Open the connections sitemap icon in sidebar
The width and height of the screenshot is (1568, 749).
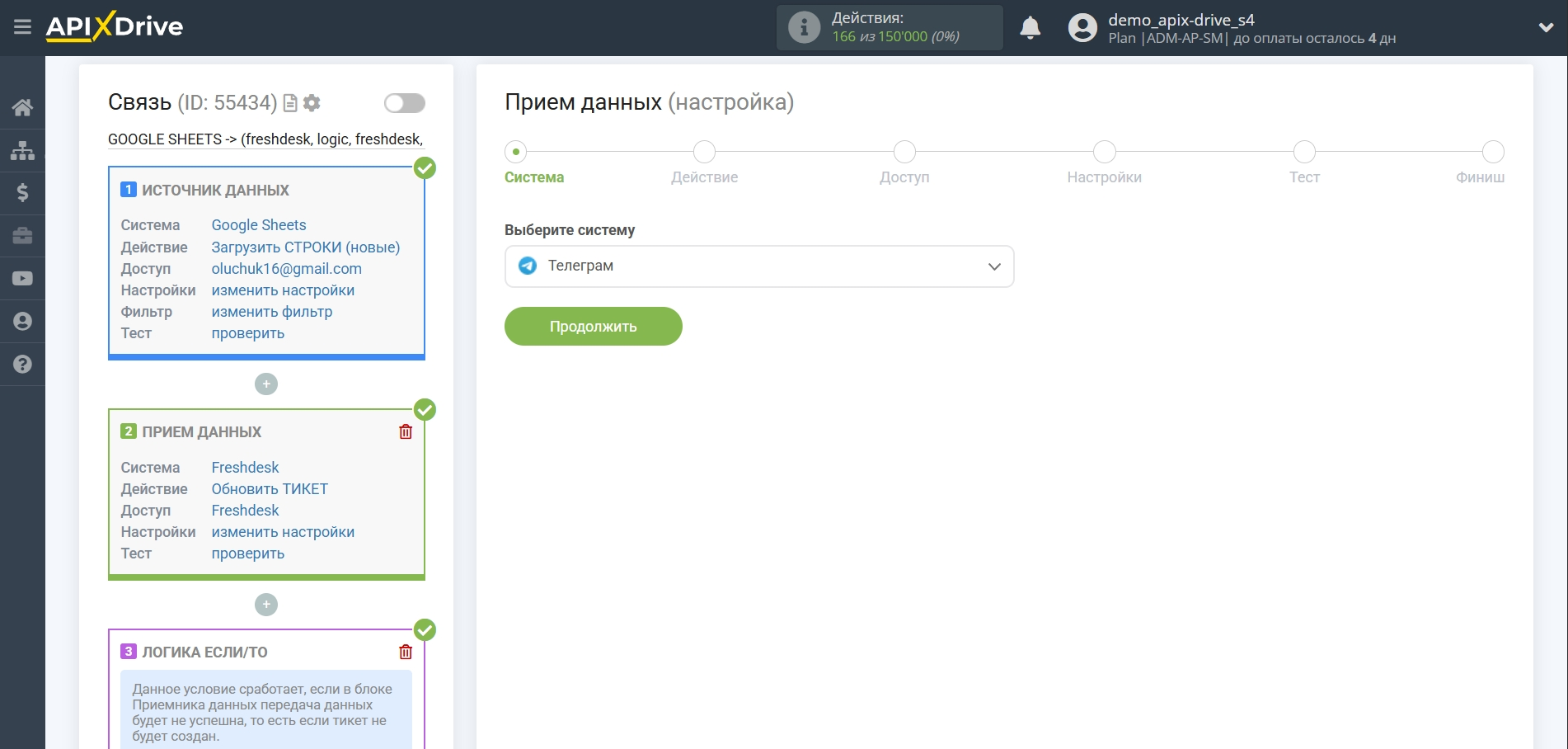22,150
